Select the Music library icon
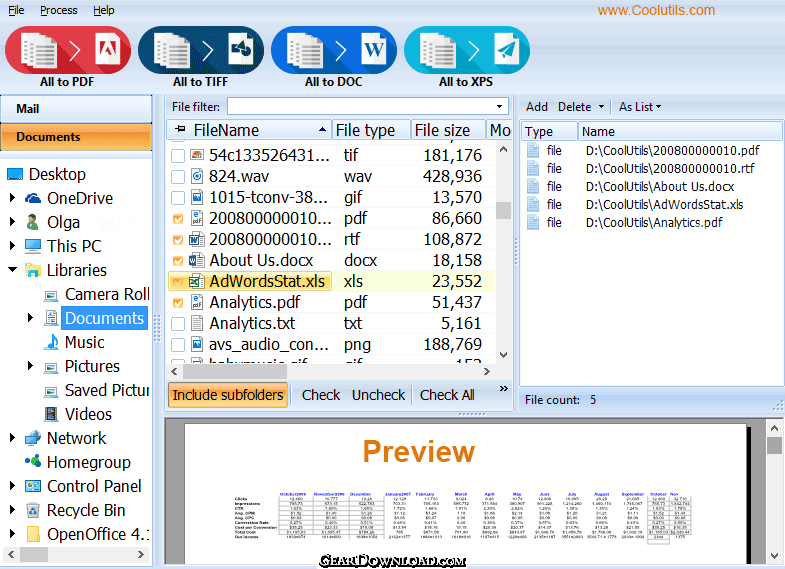The width and height of the screenshot is (785, 569). click(x=51, y=342)
